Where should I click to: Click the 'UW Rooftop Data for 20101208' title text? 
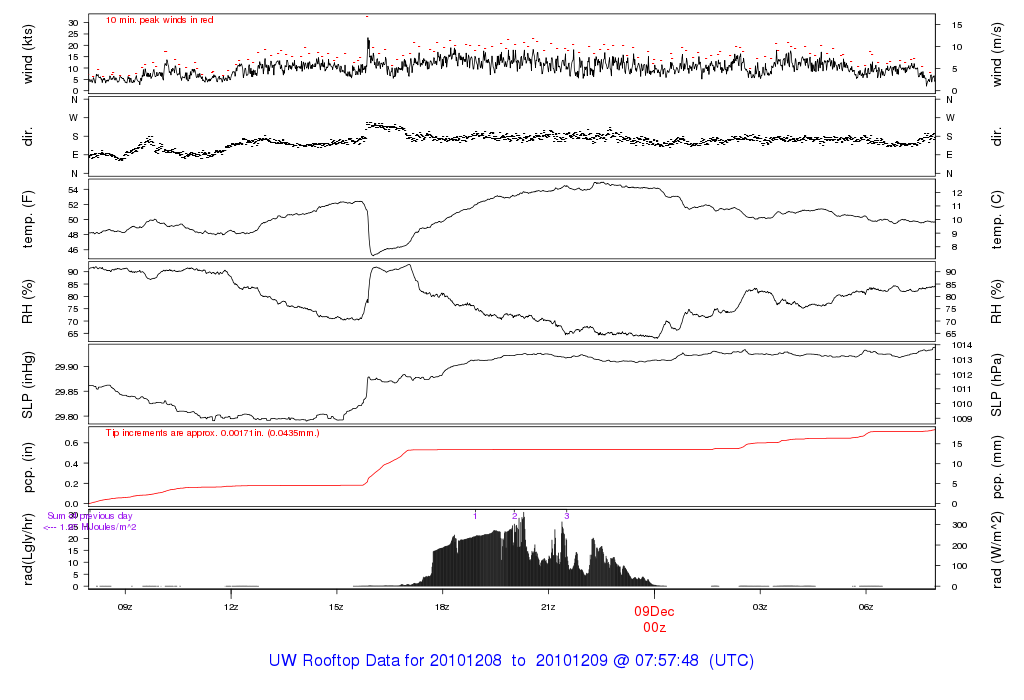385,660
